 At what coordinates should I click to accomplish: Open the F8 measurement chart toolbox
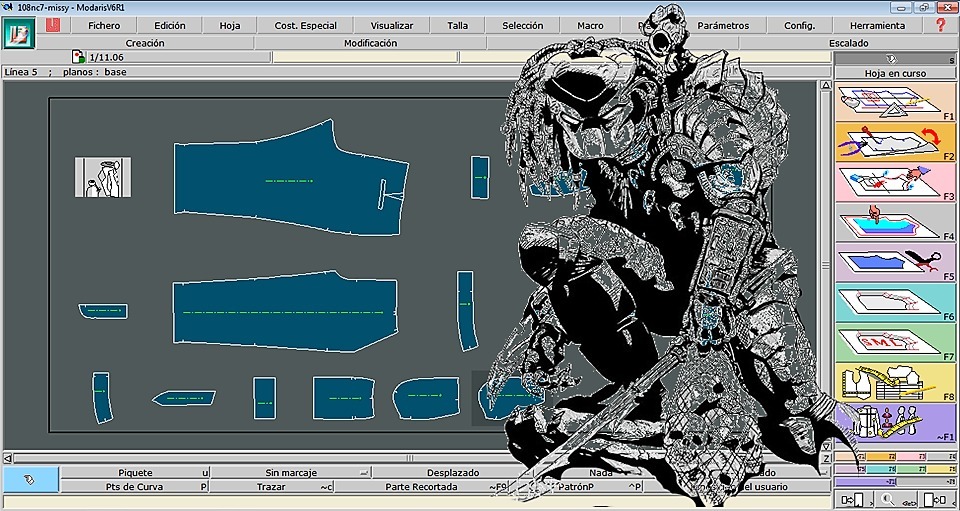pyautogui.click(x=895, y=383)
